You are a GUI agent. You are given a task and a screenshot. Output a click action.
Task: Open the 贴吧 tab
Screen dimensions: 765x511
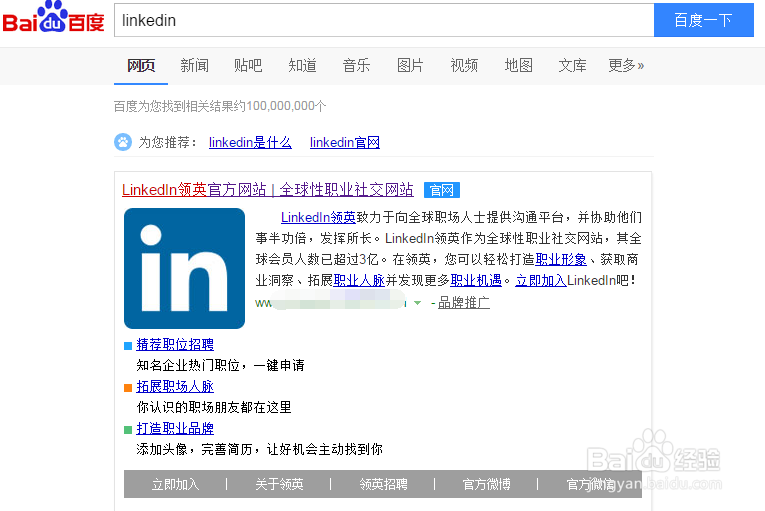pyautogui.click(x=248, y=65)
